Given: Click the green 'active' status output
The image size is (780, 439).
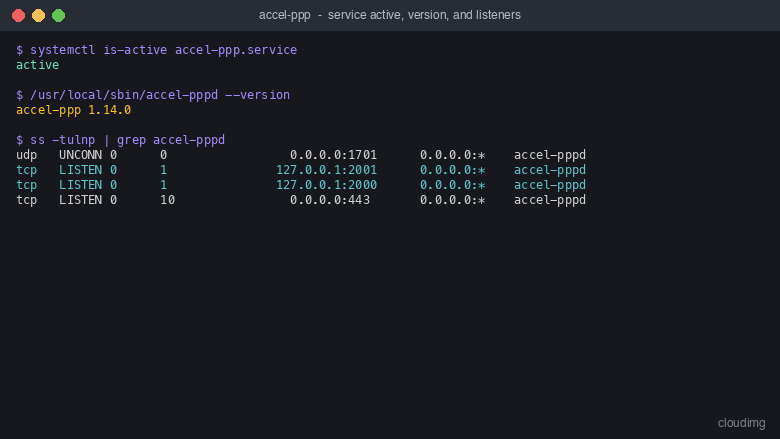Looking at the screenshot, I should 37,65.
